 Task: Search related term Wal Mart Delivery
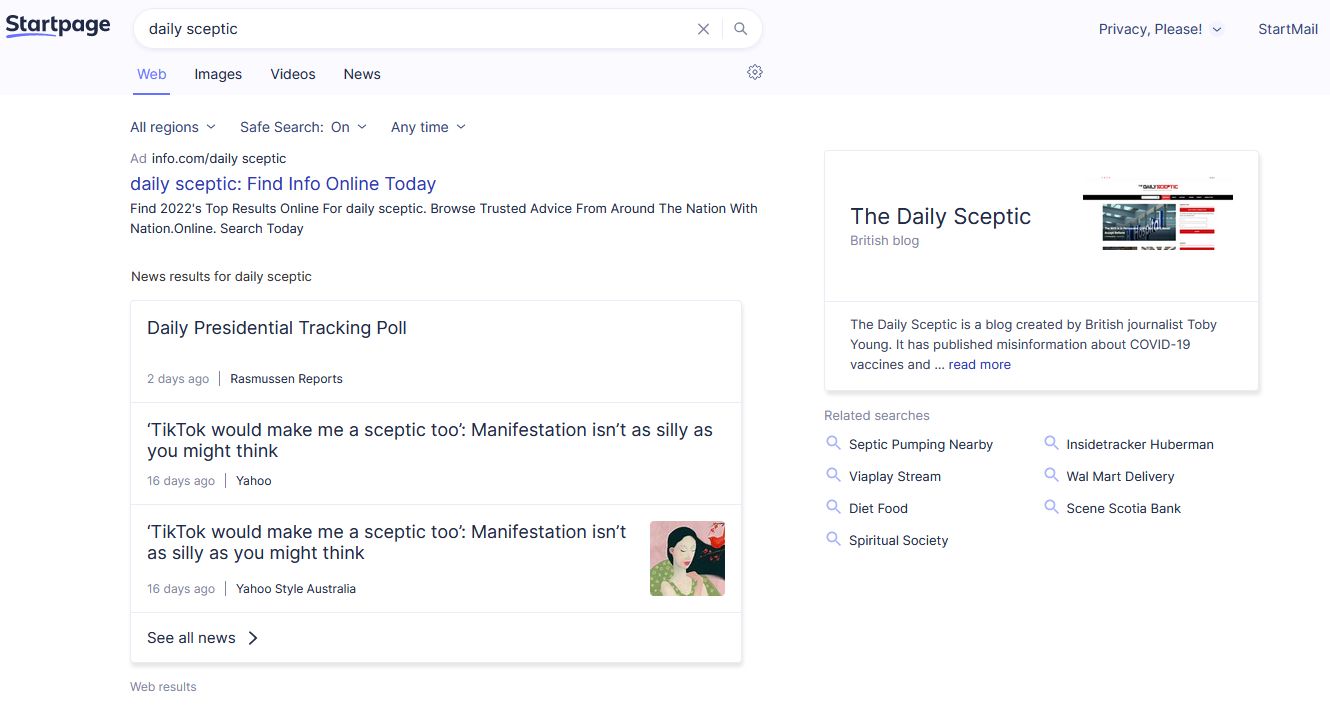pyautogui.click(x=1120, y=476)
